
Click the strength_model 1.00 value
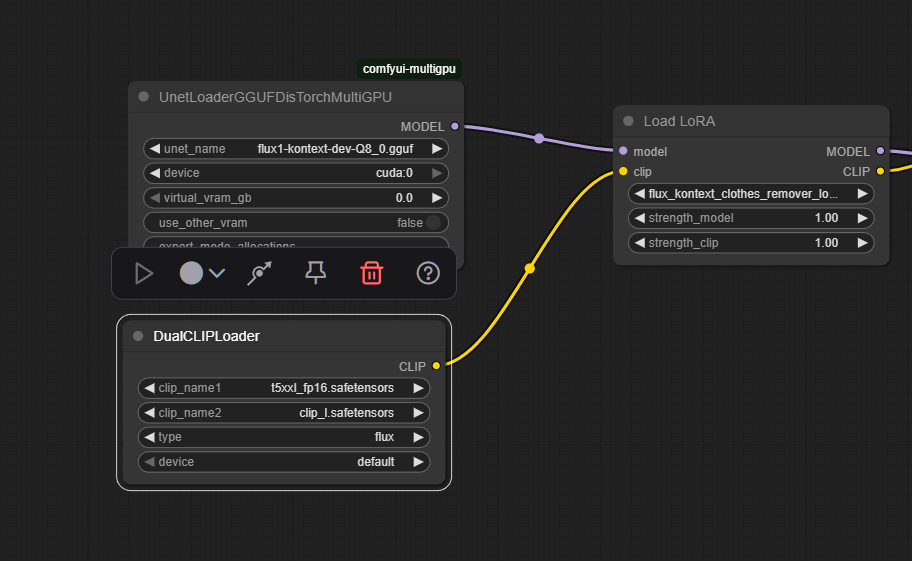[x=826, y=218]
